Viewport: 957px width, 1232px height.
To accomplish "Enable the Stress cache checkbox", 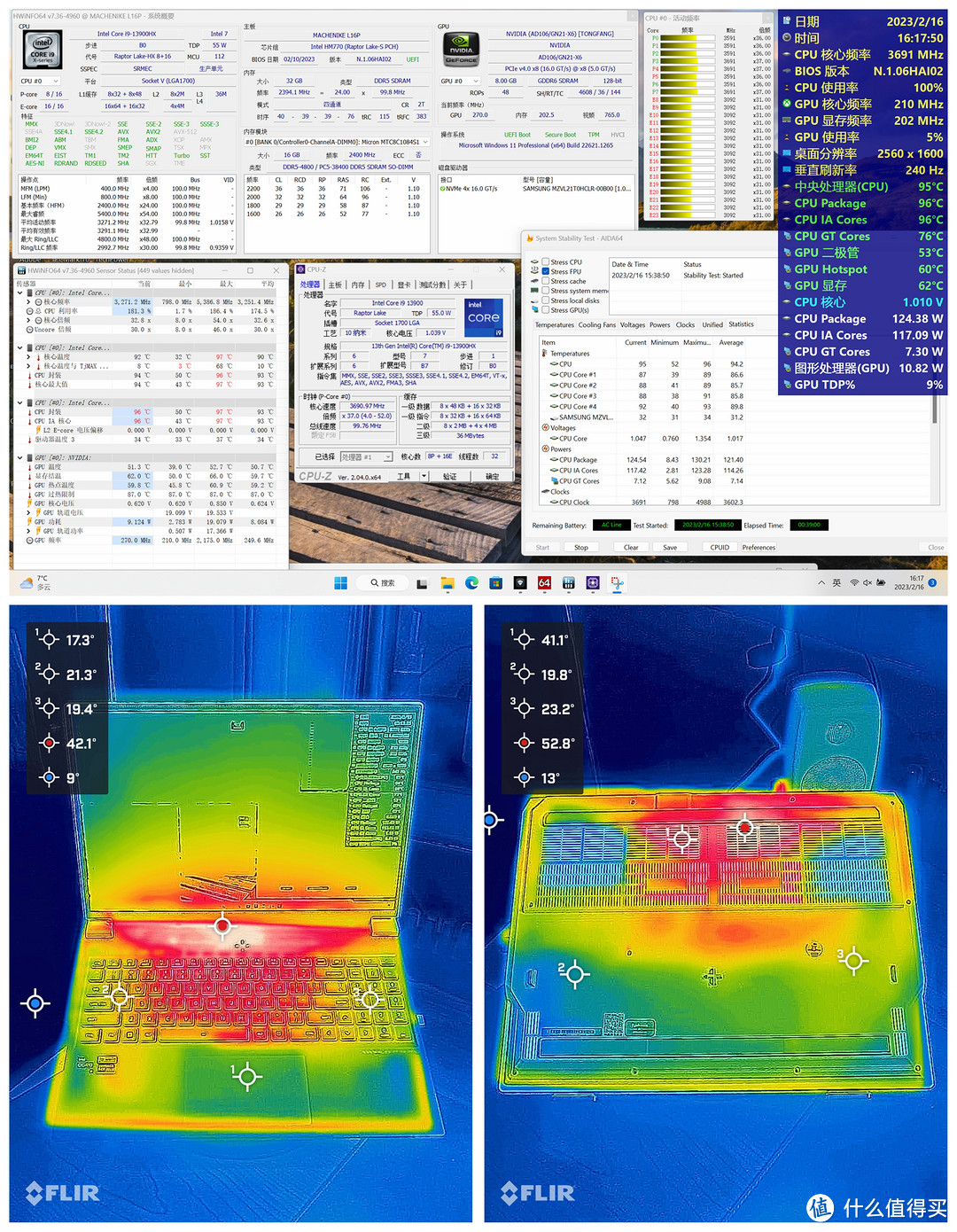I will pos(545,281).
